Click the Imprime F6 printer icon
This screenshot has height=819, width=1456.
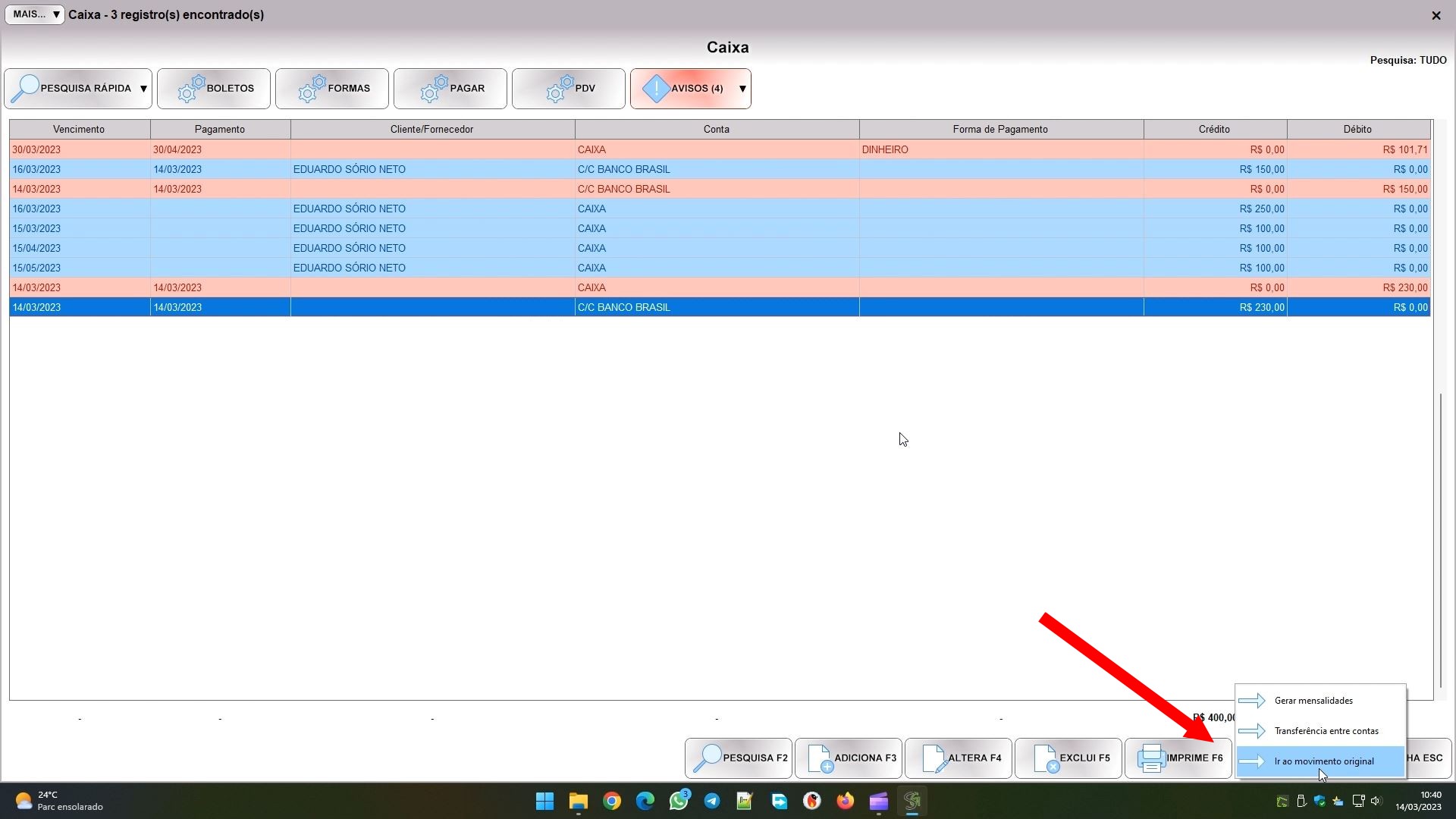pyautogui.click(x=1151, y=758)
